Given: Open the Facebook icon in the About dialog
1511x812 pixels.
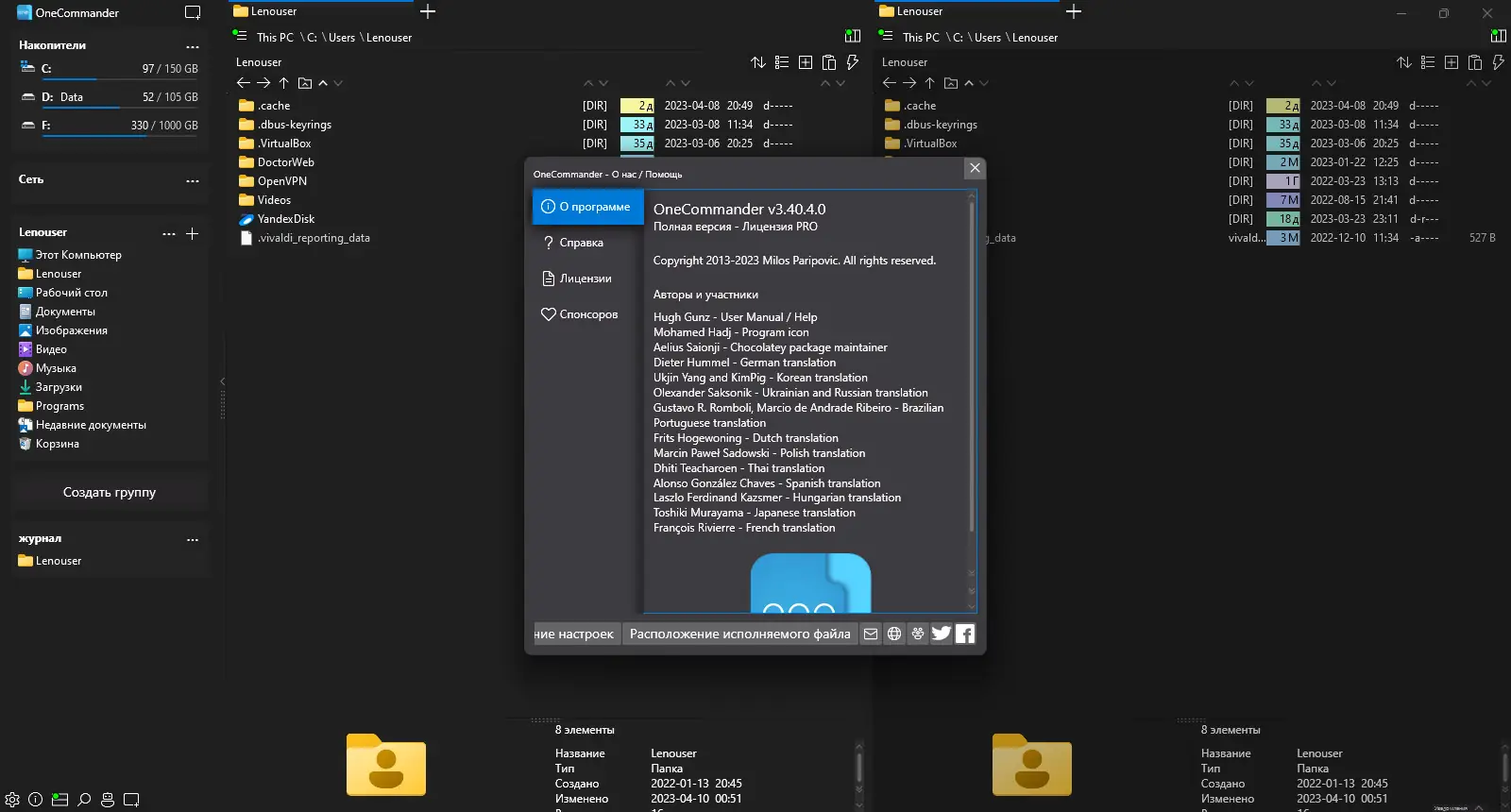Looking at the screenshot, I should pyautogui.click(x=965, y=634).
